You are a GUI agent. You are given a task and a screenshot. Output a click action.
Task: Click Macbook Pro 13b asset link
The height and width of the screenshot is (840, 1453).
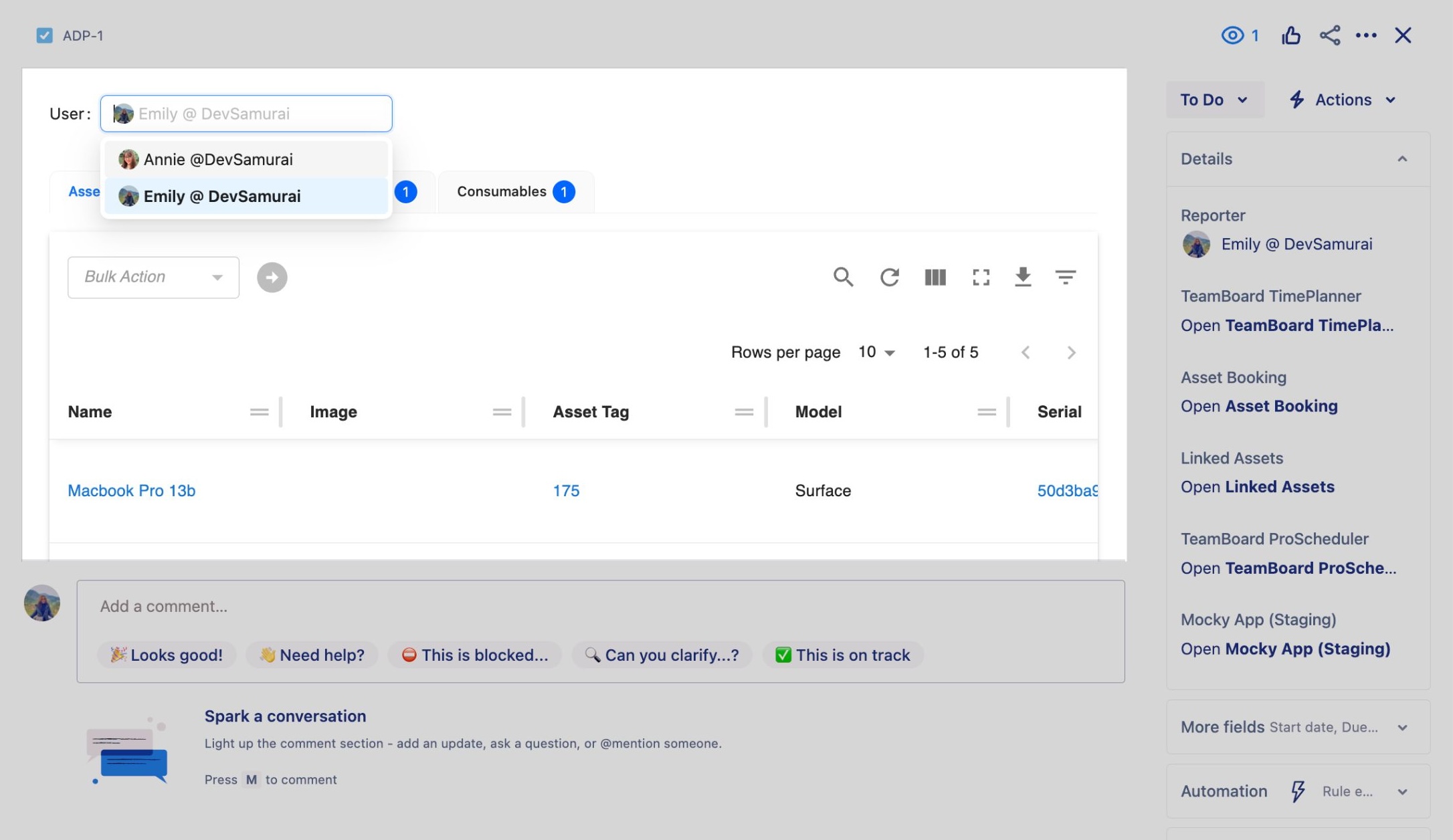pos(131,490)
